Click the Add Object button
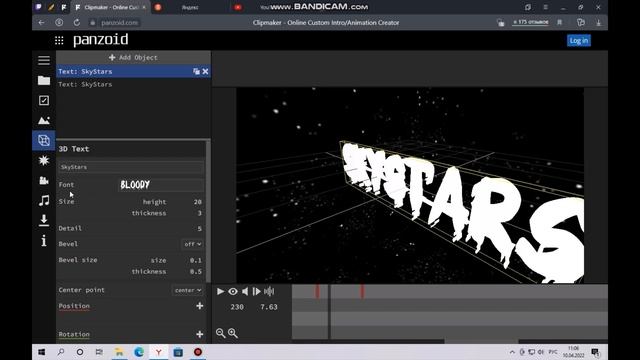The image size is (640, 360). (133, 58)
